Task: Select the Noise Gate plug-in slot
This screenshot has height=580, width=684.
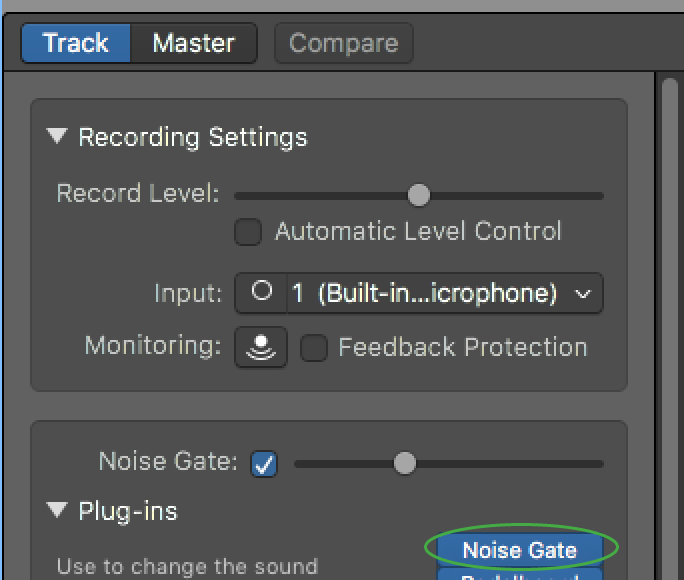Action: click(519, 549)
